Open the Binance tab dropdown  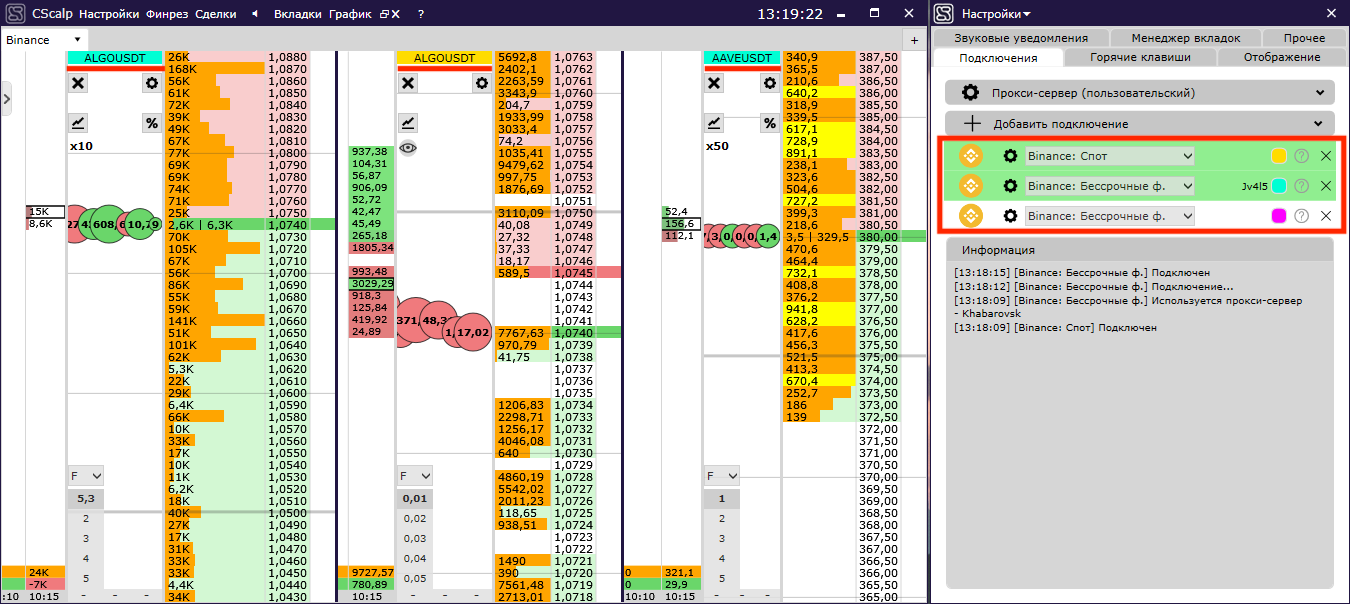(x=76, y=39)
